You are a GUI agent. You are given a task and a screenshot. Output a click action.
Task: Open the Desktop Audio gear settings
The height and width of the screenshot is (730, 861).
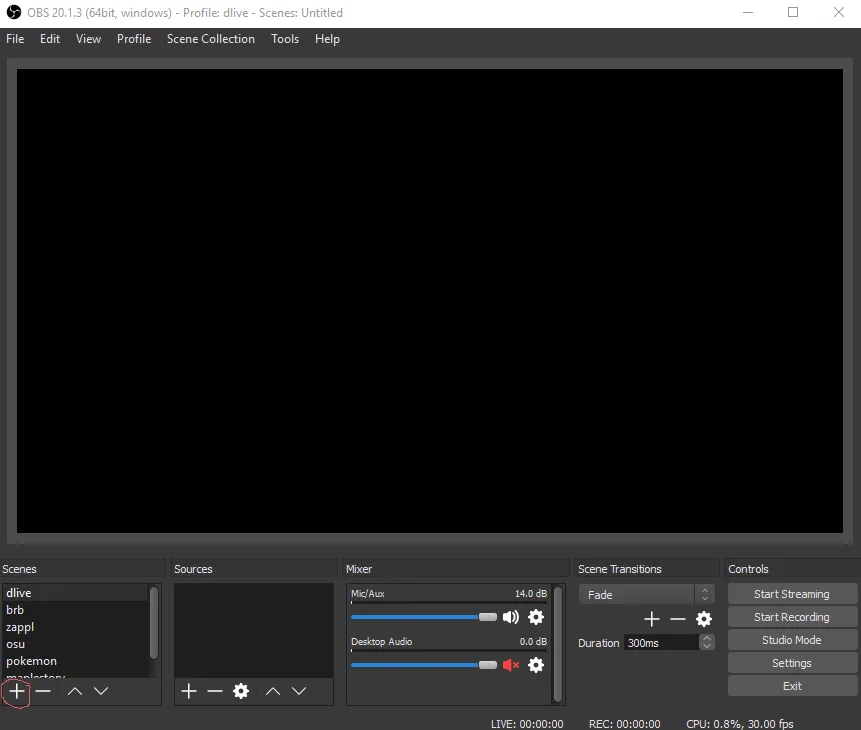click(x=536, y=665)
